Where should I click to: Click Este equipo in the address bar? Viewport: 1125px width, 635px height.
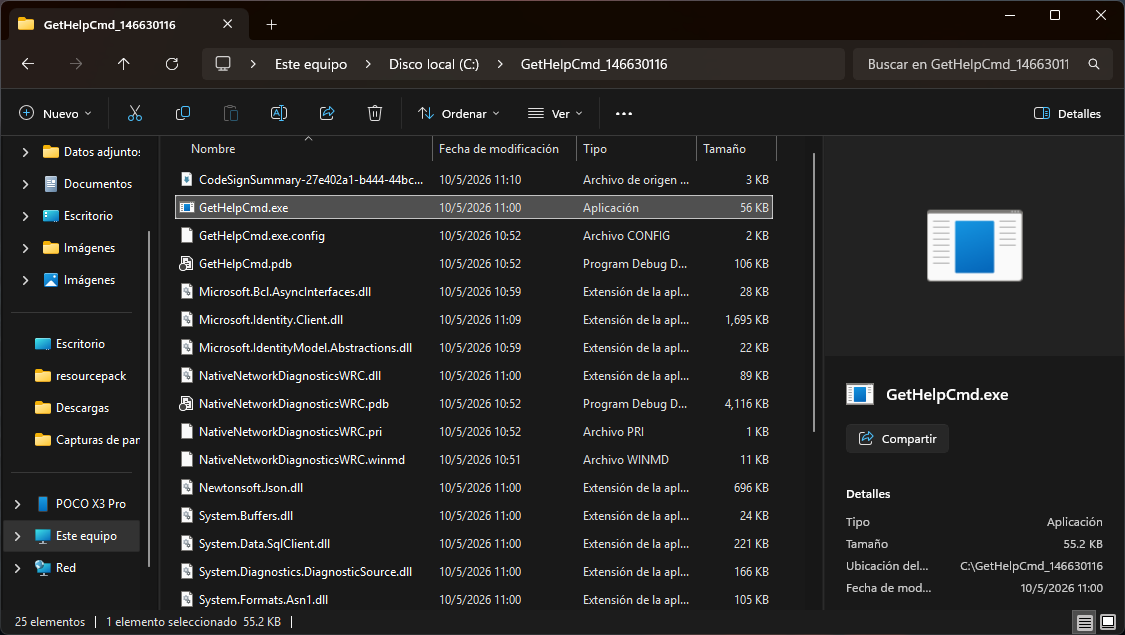pos(311,64)
